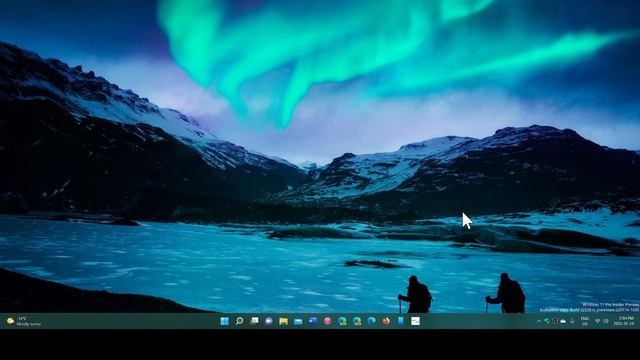Image resolution: width=640 pixels, height=360 pixels.
Task: Open Task View on the taskbar
Action: click(254, 321)
